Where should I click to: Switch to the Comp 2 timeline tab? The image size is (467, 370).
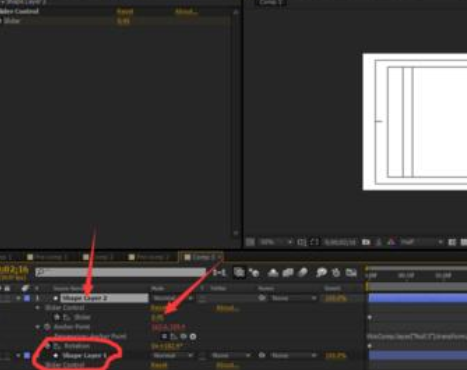99,257
